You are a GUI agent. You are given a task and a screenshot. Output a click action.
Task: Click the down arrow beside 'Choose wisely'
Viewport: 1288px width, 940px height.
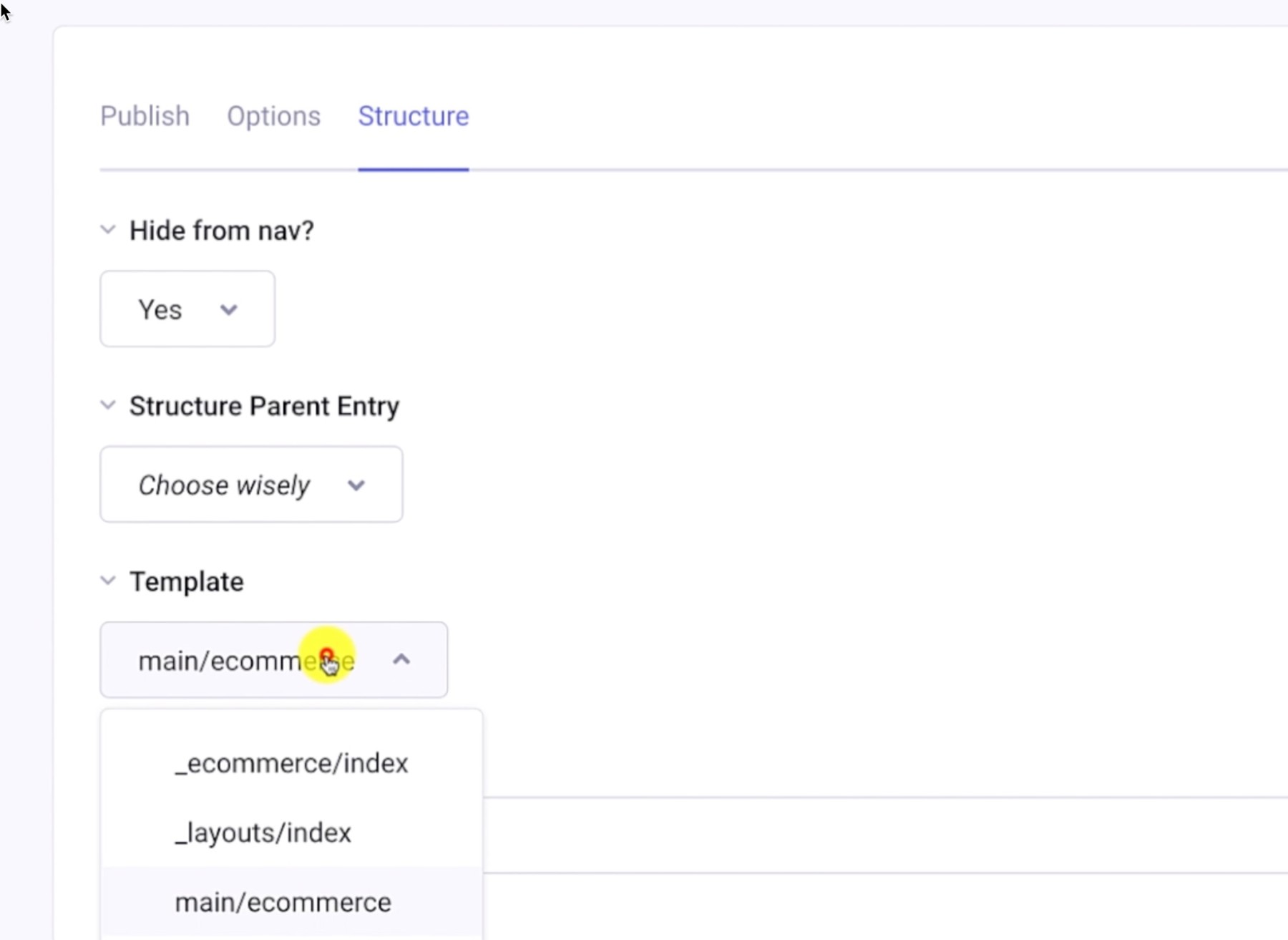click(356, 485)
